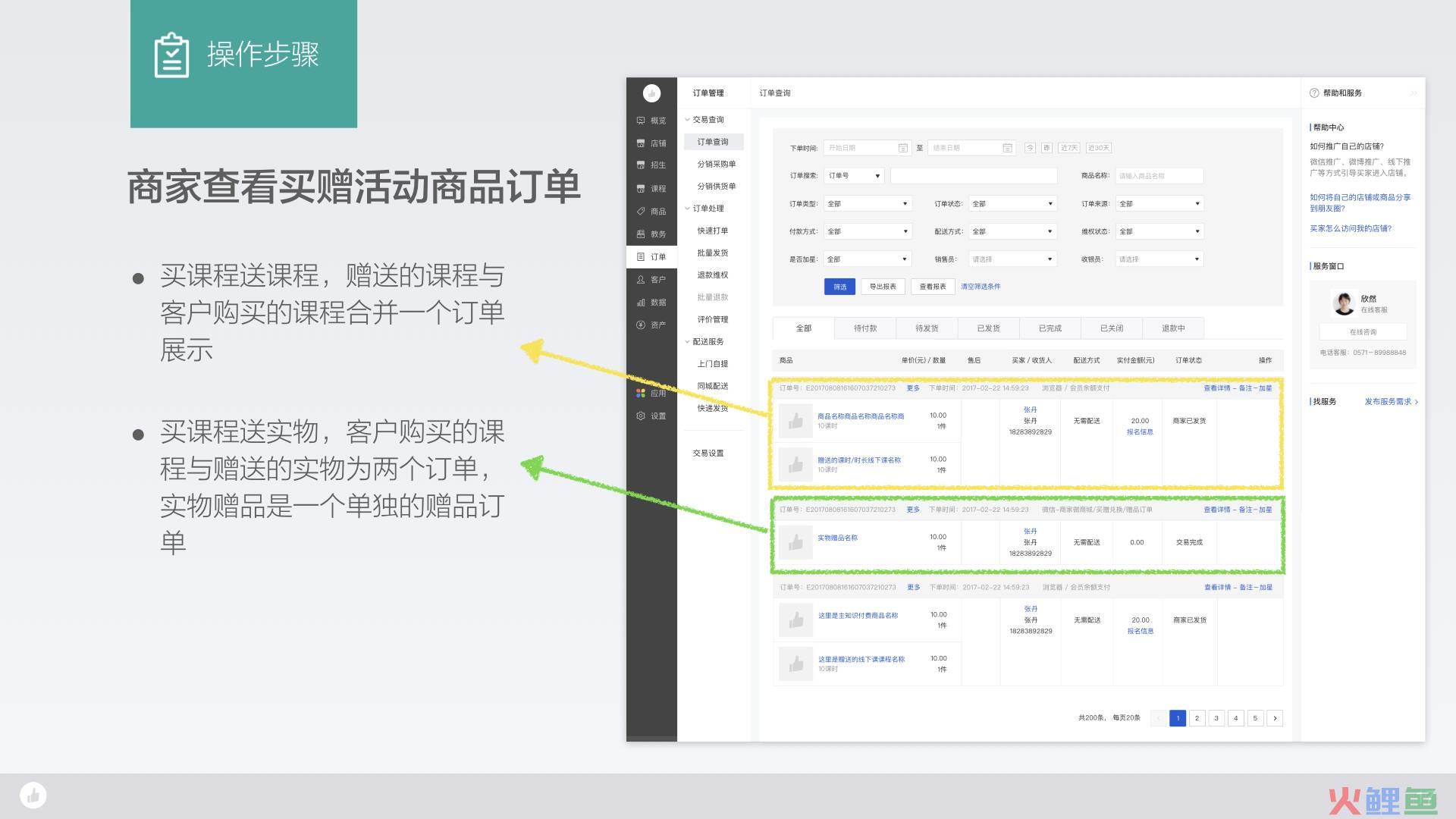This screenshot has height=819, width=1456.
Task: Go to next page with the arrow
Action: [x=1275, y=718]
